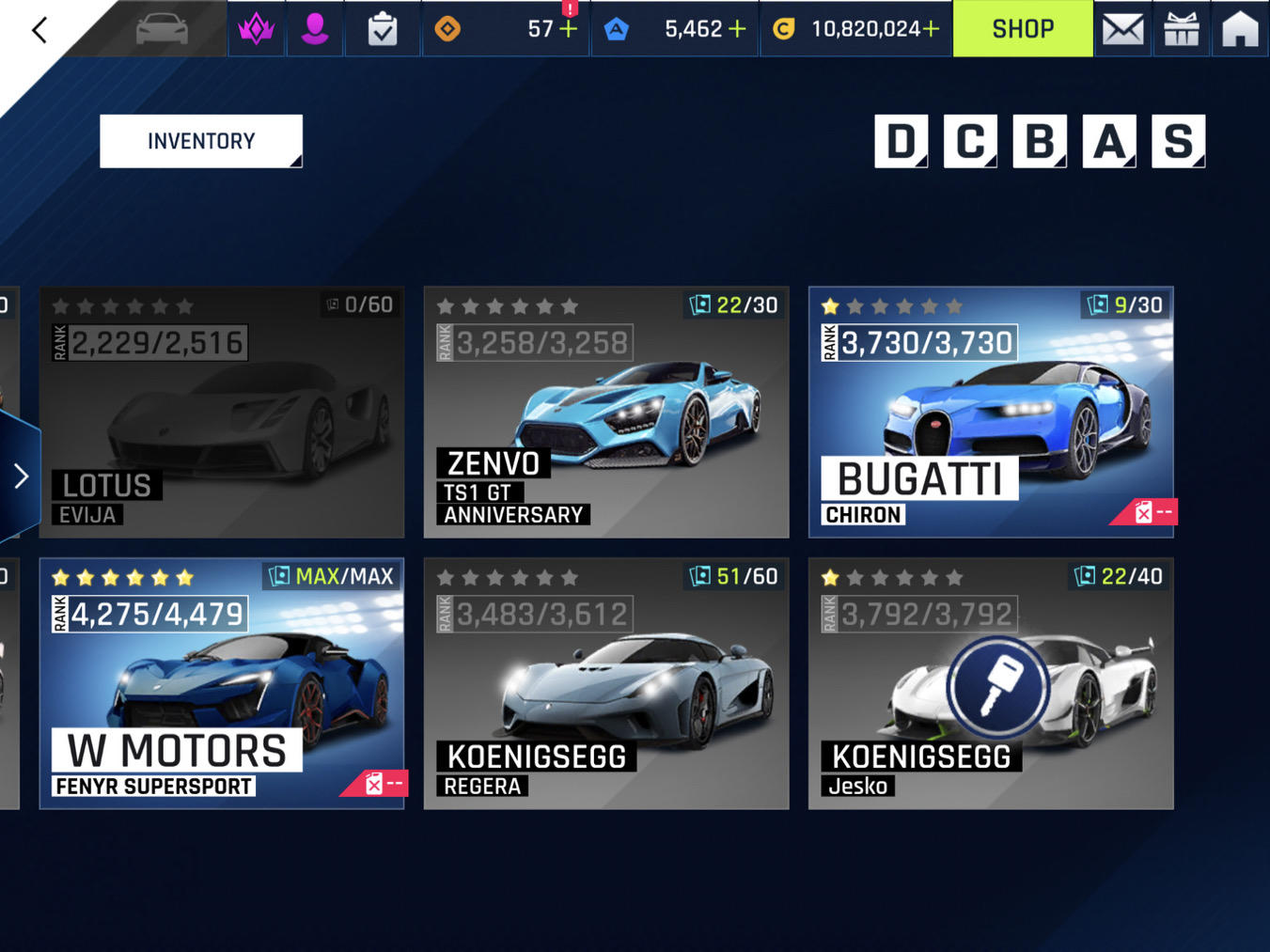Open the garage car icon
1270x952 pixels.
pyautogui.click(x=162, y=29)
